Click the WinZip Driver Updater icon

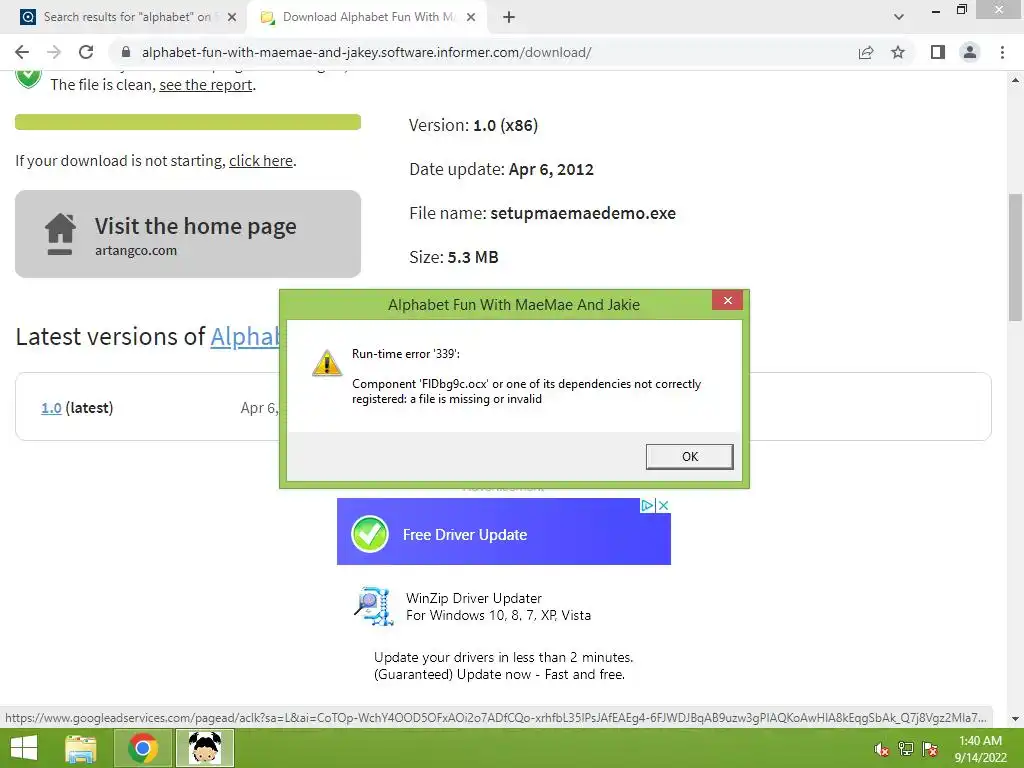374,605
